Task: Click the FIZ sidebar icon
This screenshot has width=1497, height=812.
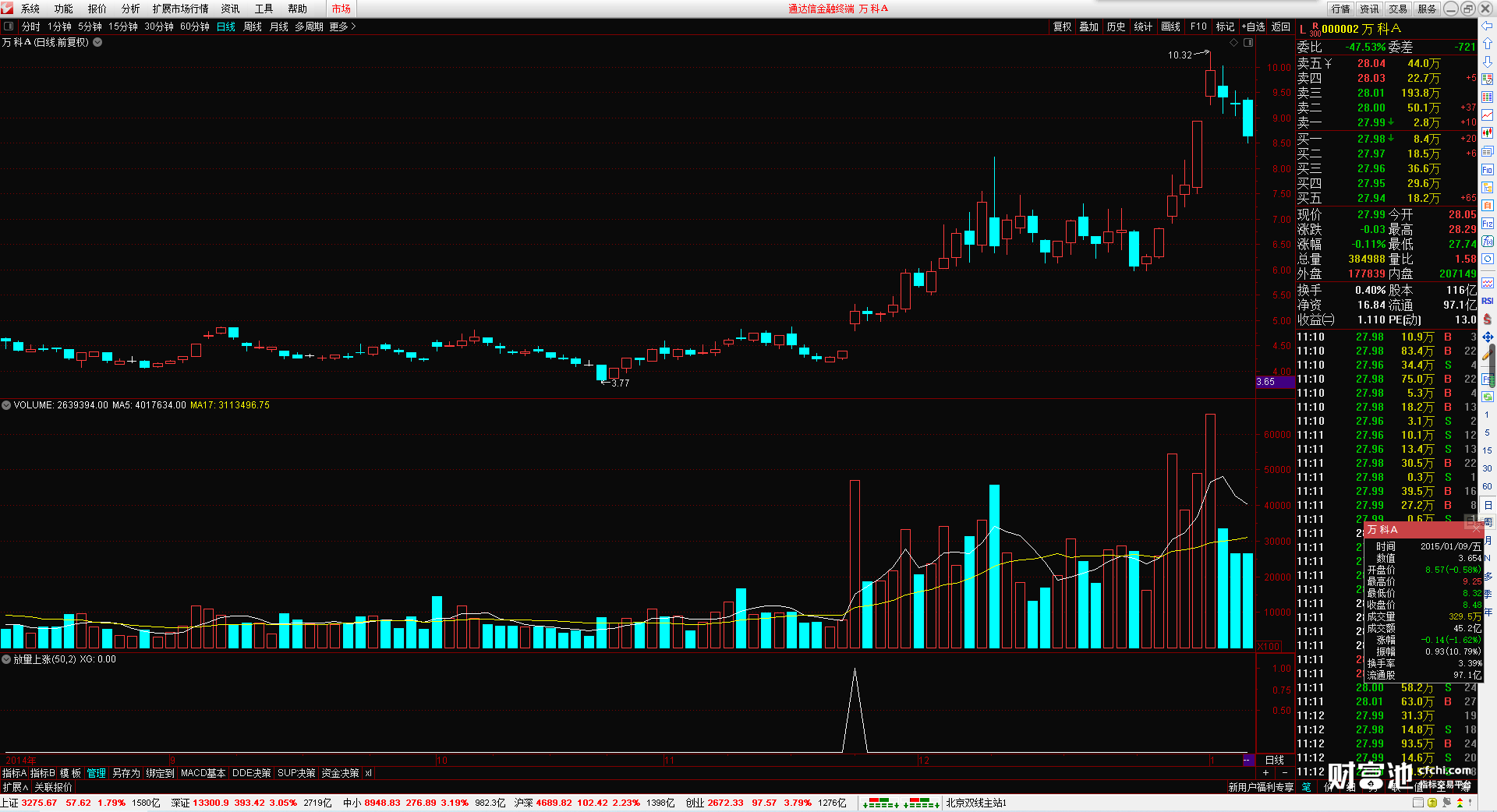Action: 1488,224
